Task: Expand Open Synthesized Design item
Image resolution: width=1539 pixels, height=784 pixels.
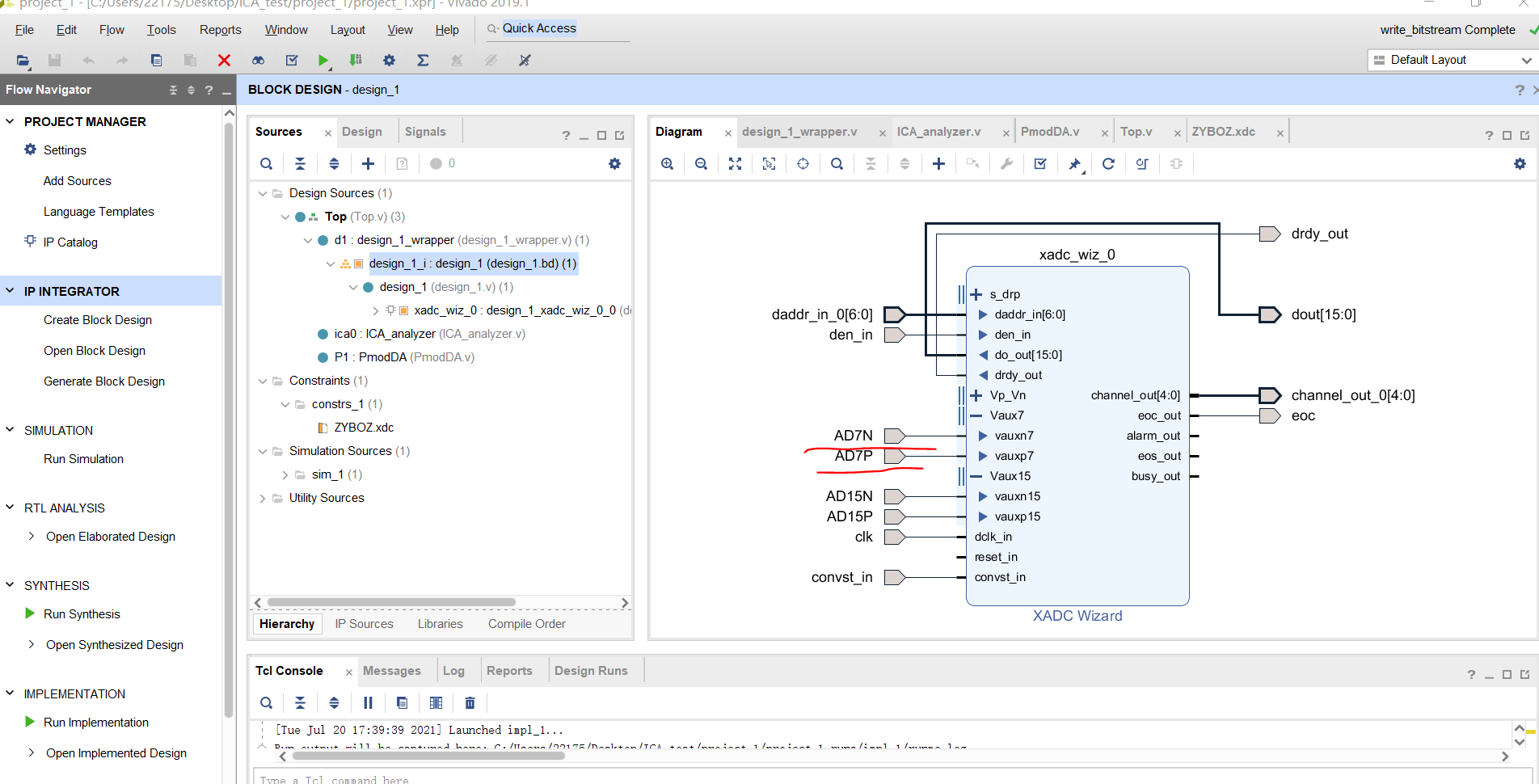Action: point(32,644)
